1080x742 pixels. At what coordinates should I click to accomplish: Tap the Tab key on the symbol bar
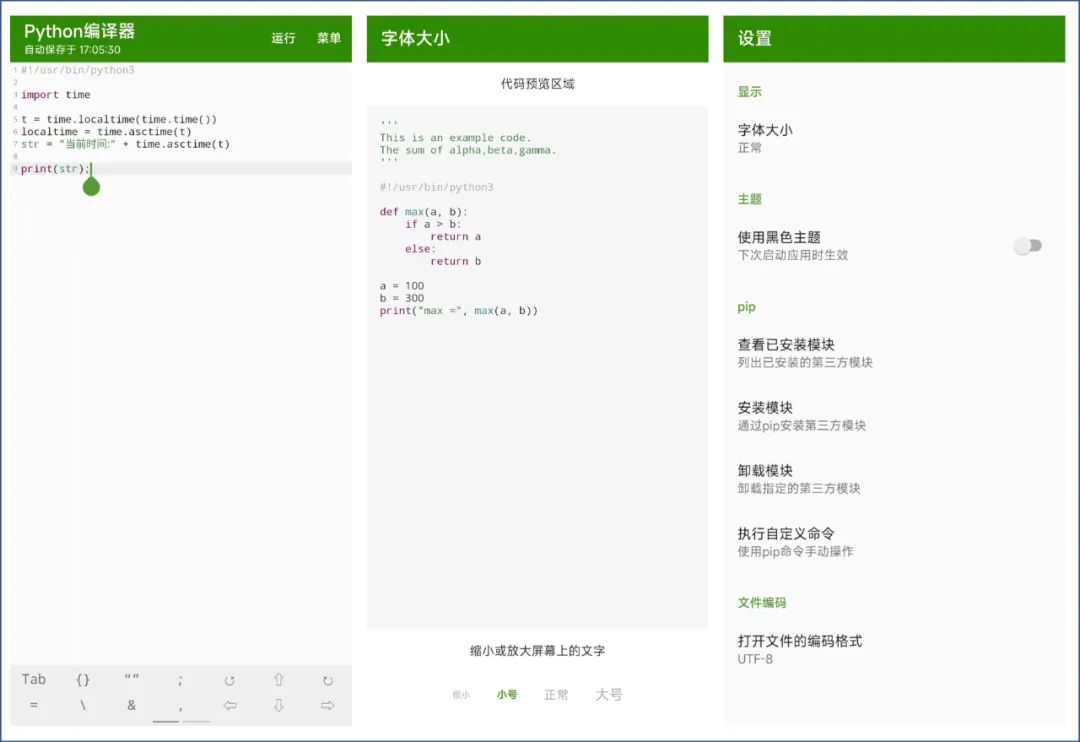click(x=33, y=679)
